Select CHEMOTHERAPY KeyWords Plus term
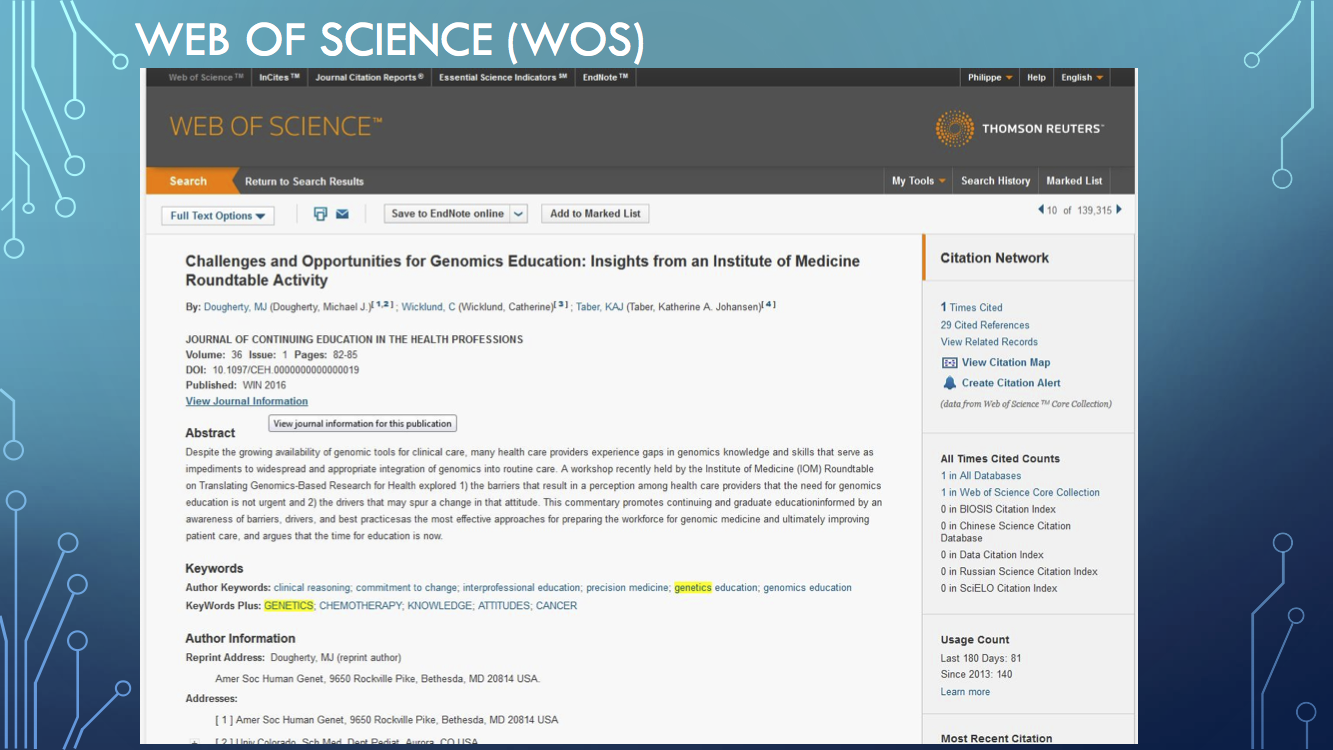This screenshot has width=1333, height=750. (360, 606)
